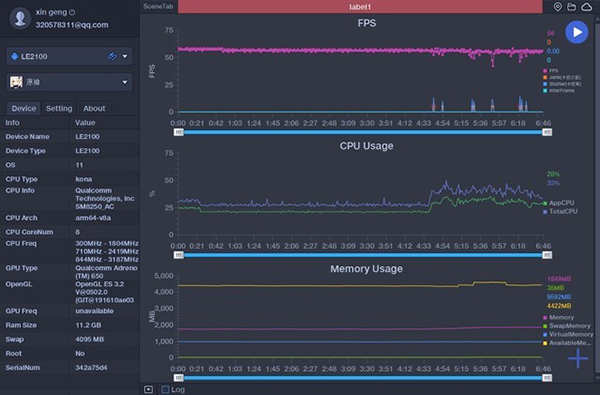The height and width of the screenshot is (395, 600).
Task: Click the user avatar icon
Action: (20, 18)
